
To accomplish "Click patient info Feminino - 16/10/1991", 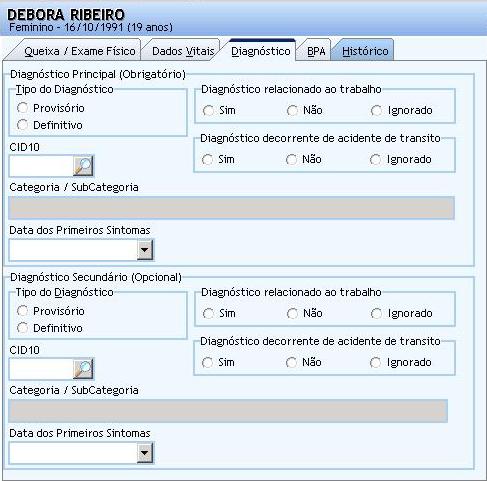I will (91, 27).
